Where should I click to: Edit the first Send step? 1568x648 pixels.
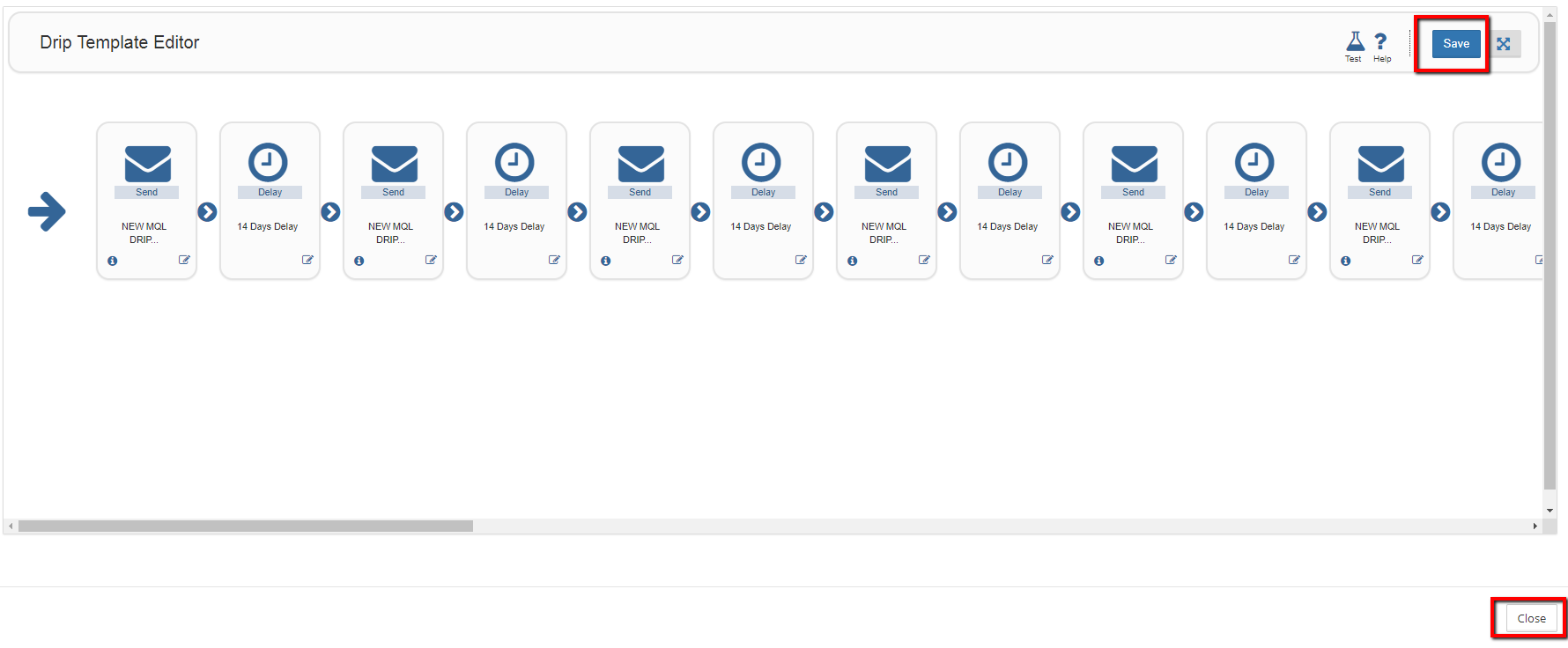[x=184, y=260]
